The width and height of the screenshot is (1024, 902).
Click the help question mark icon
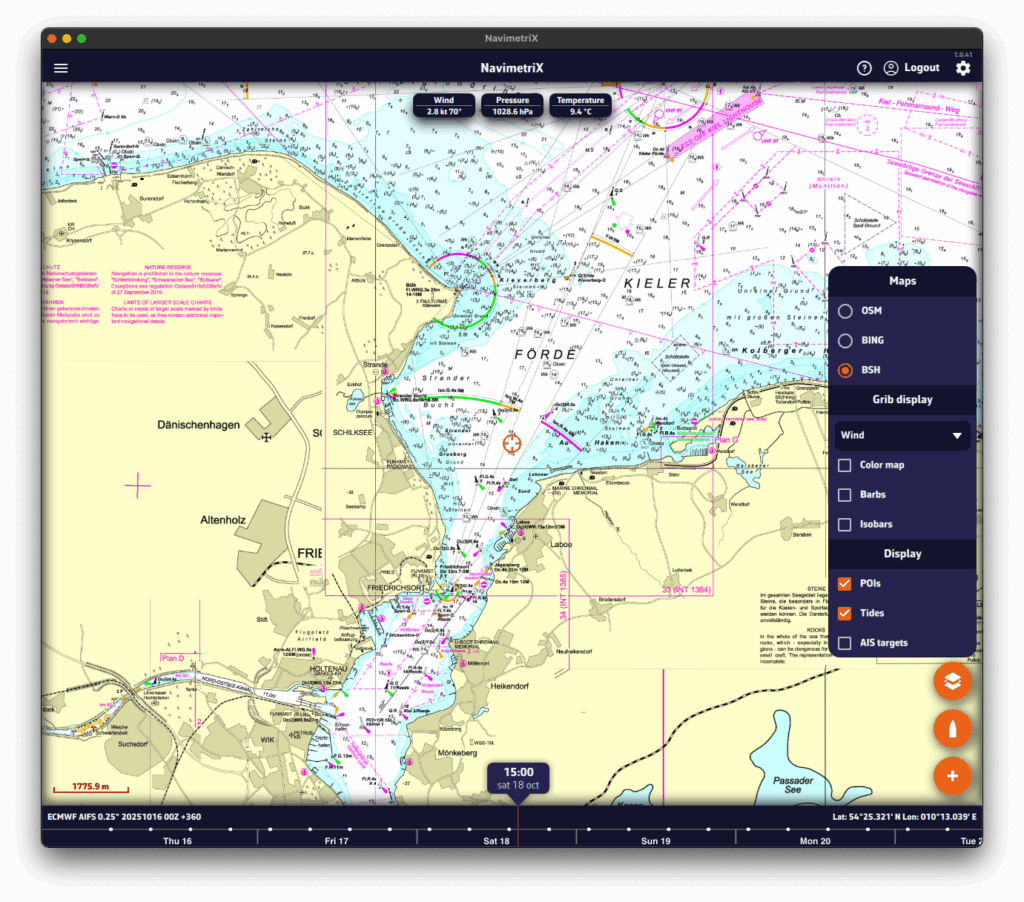click(864, 68)
